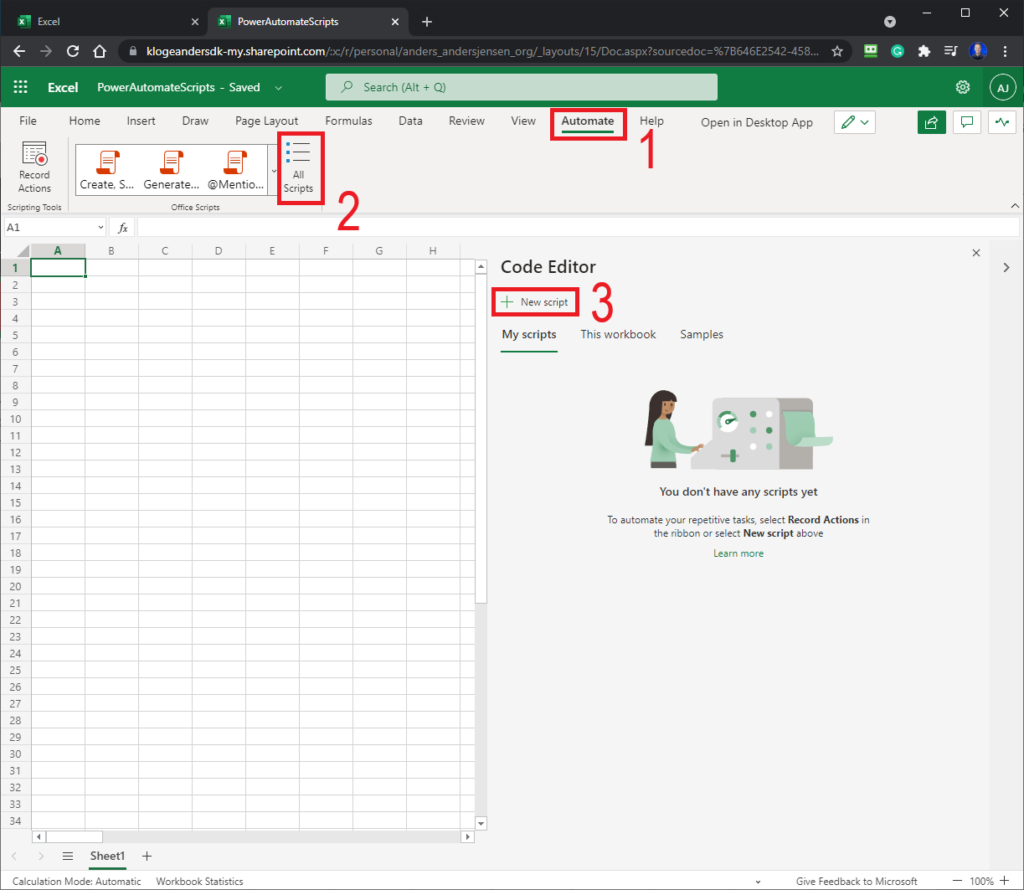Switch to the Insert ribbon tab
1024x890 pixels.
click(141, 121)
